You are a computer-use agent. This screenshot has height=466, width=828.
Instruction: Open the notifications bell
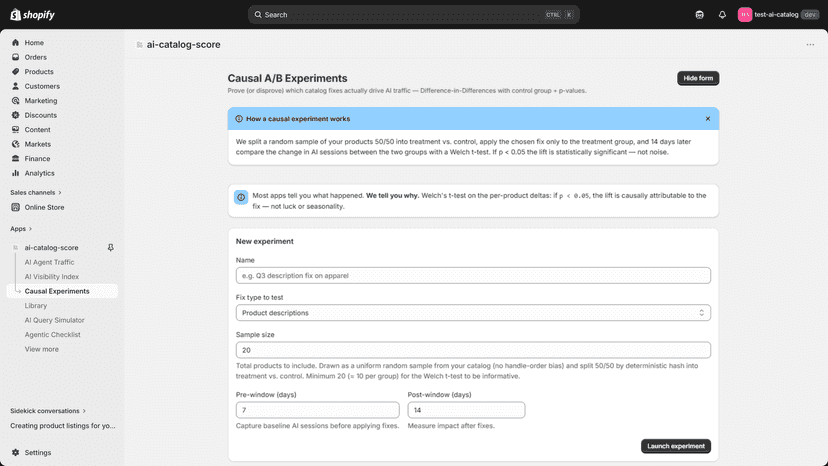(x=722, y=15)
